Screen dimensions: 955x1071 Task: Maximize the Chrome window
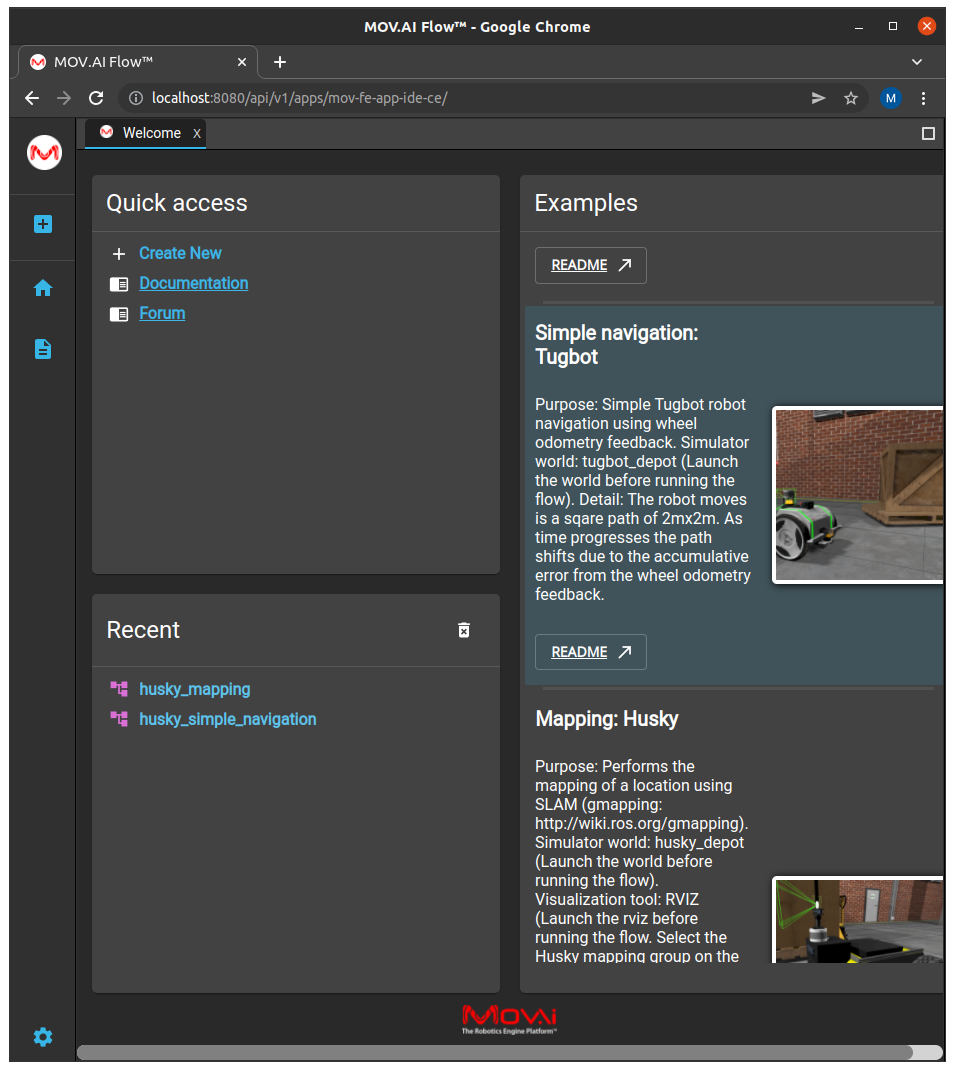click(x=893, y=27)
